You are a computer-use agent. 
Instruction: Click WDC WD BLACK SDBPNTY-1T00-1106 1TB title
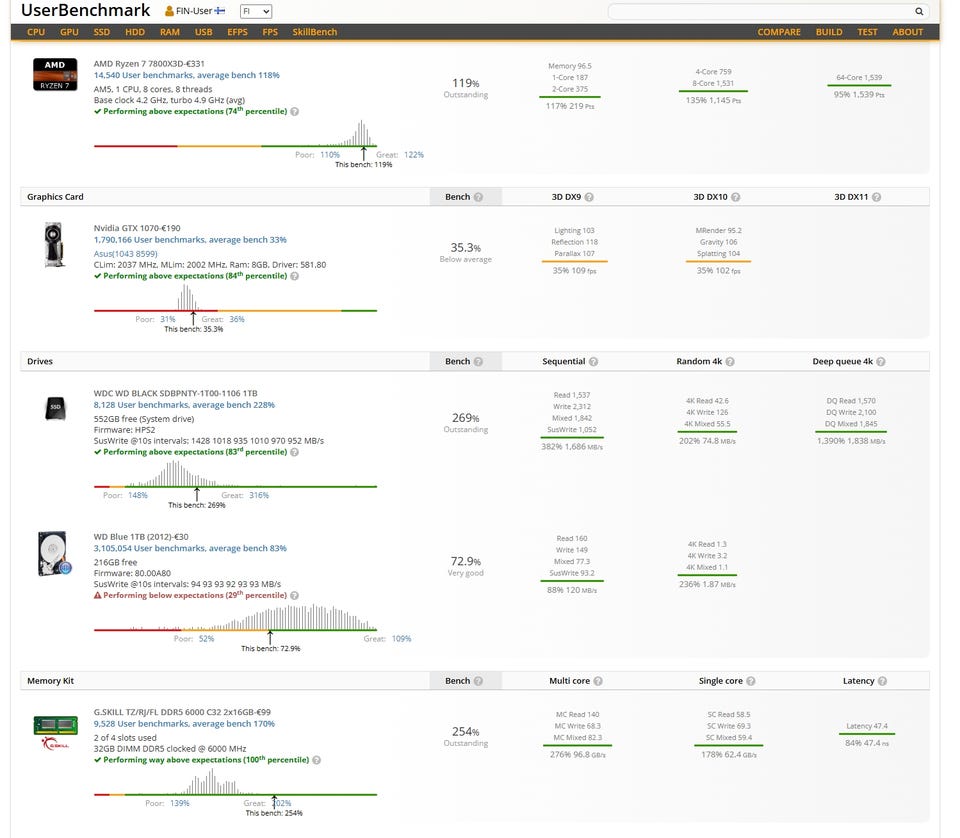(175, 394)
